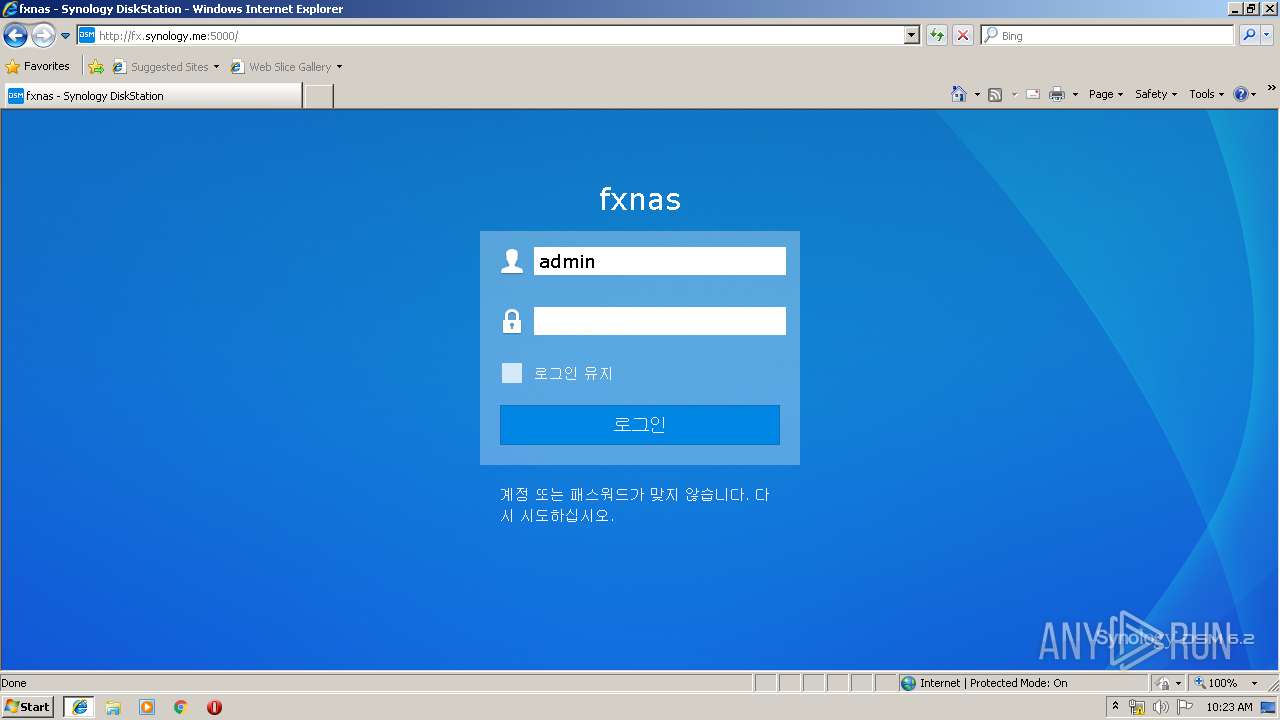Click the red Stop loading icon
The height and width of the screenshot is (720, 1280).
point(963,36)
